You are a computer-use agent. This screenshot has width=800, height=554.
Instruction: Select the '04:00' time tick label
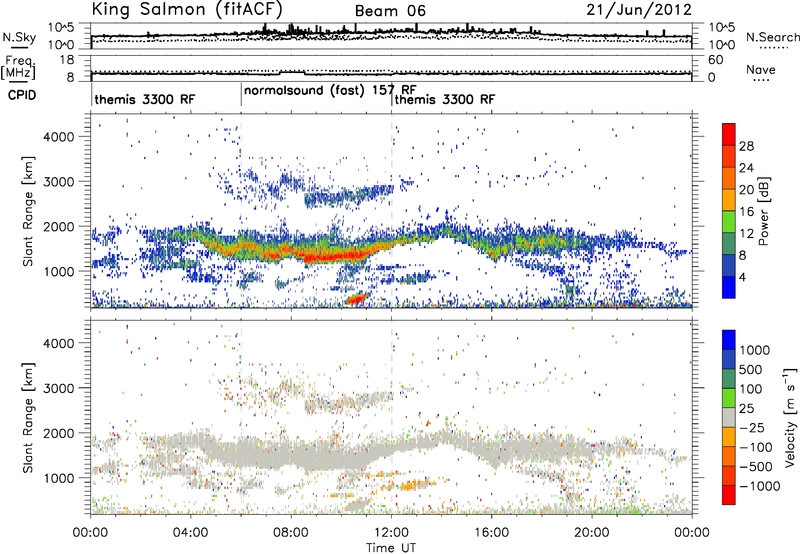click(x=190, y=533)
